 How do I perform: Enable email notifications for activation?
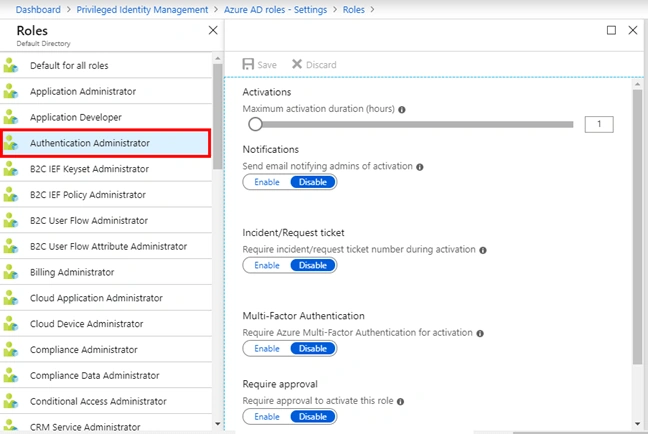(x=267, y=182)
